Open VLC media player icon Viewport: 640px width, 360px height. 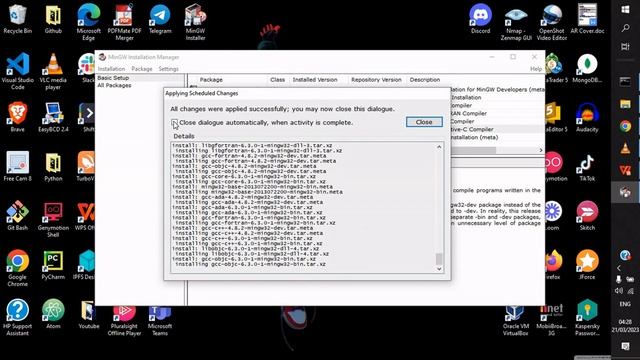pos(53,71)
